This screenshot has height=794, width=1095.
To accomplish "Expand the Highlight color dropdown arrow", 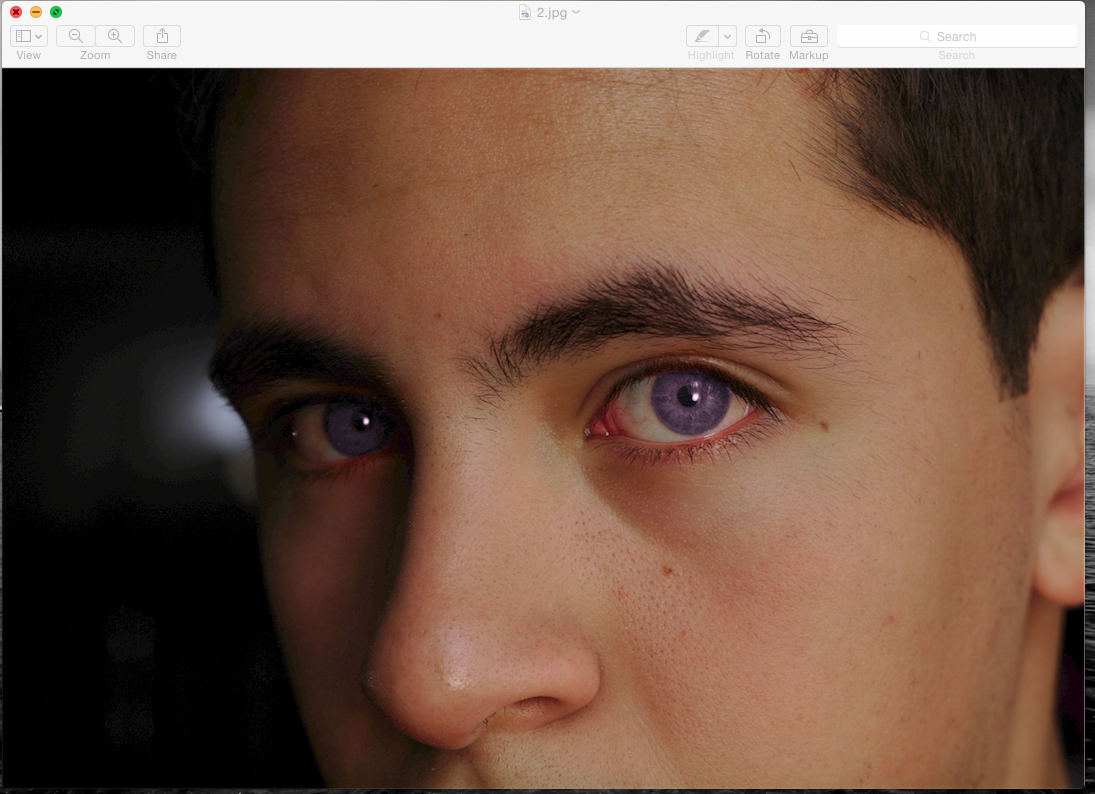I will pyautogui.click(x=728, y=36).
